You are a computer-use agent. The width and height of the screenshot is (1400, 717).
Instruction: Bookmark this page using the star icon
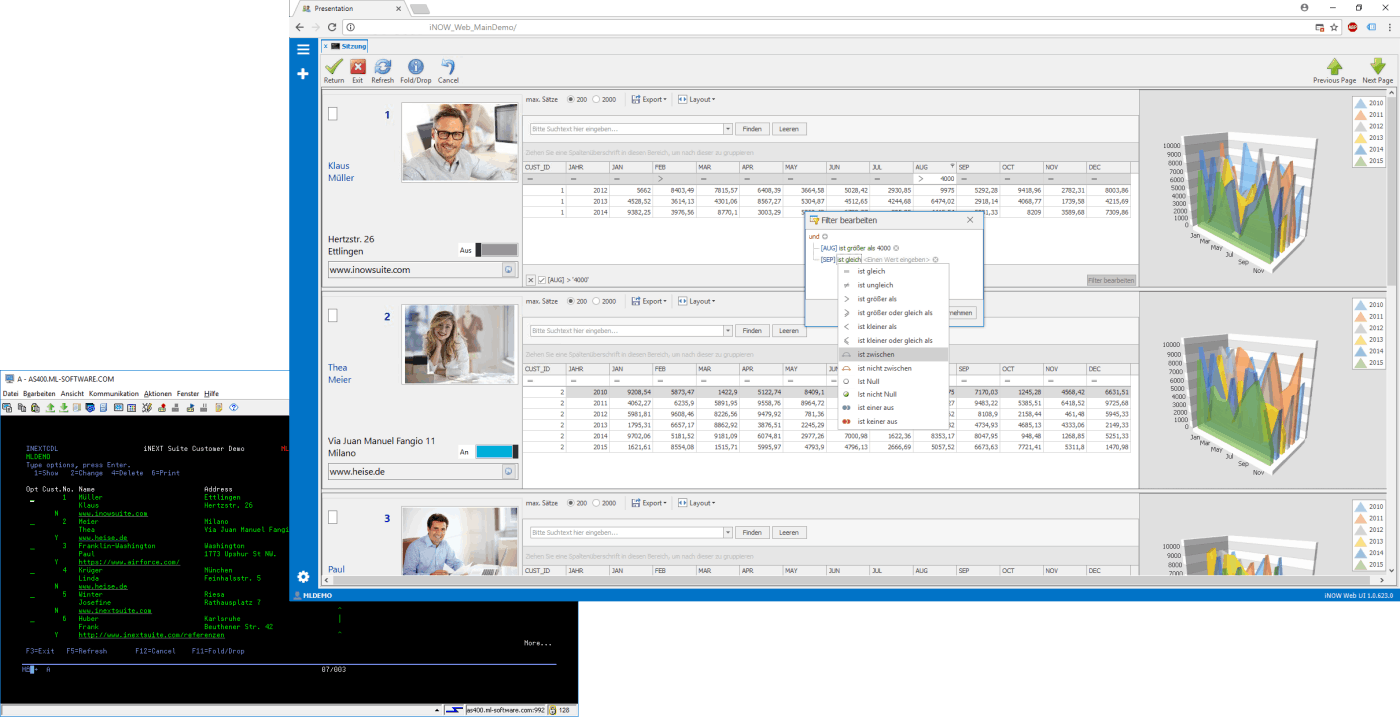(x=1334, y=27)
